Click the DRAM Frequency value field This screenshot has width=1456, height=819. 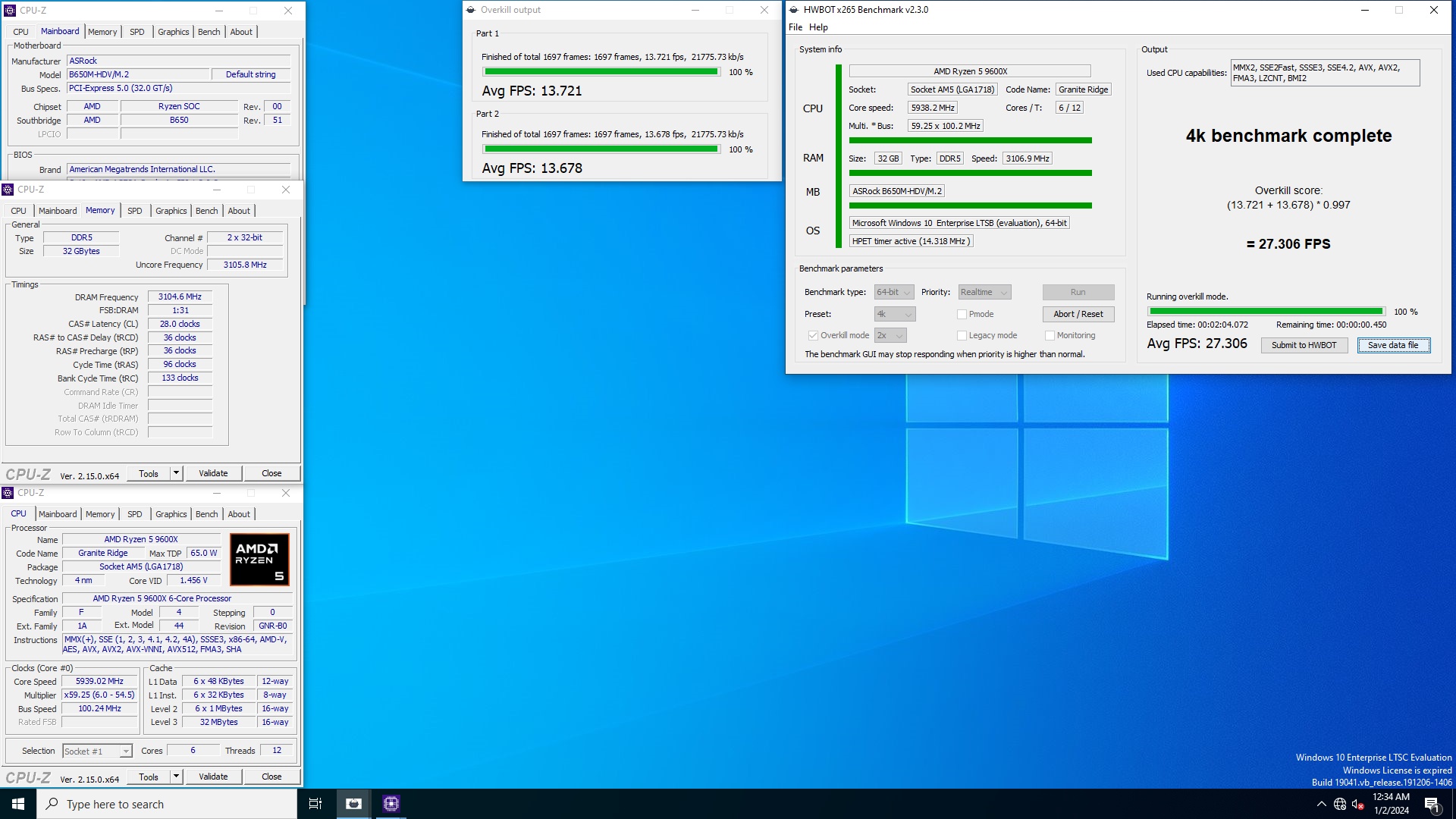[180, 297]
